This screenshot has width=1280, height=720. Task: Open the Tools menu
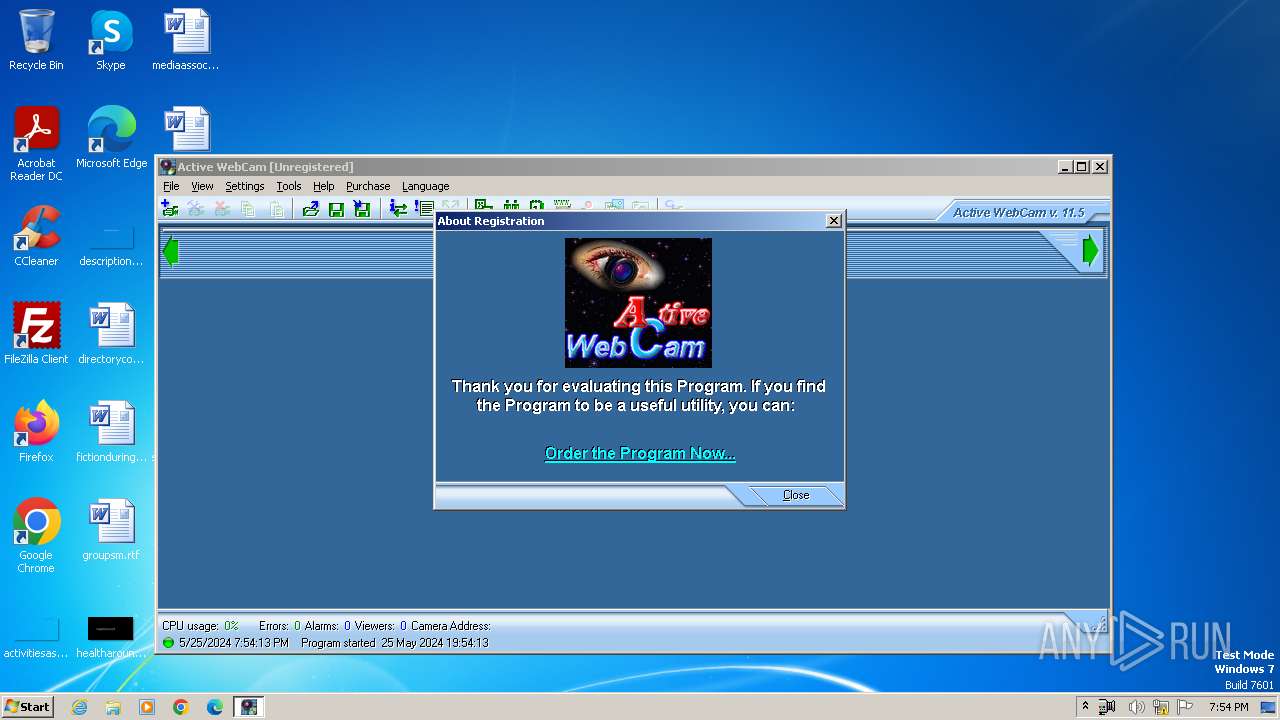pos(289,186)
